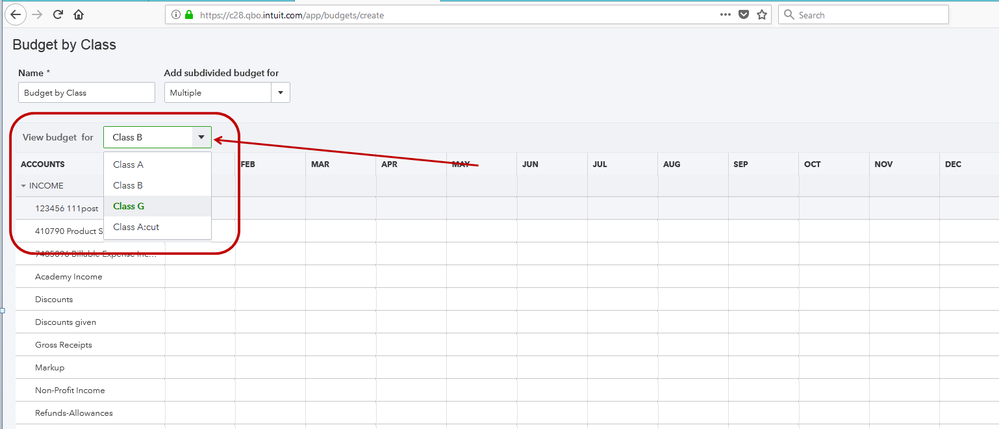Click the DEC column header
Image resolution: width=999 pixels, height=429 pixels.
click(x=953, y=164)
